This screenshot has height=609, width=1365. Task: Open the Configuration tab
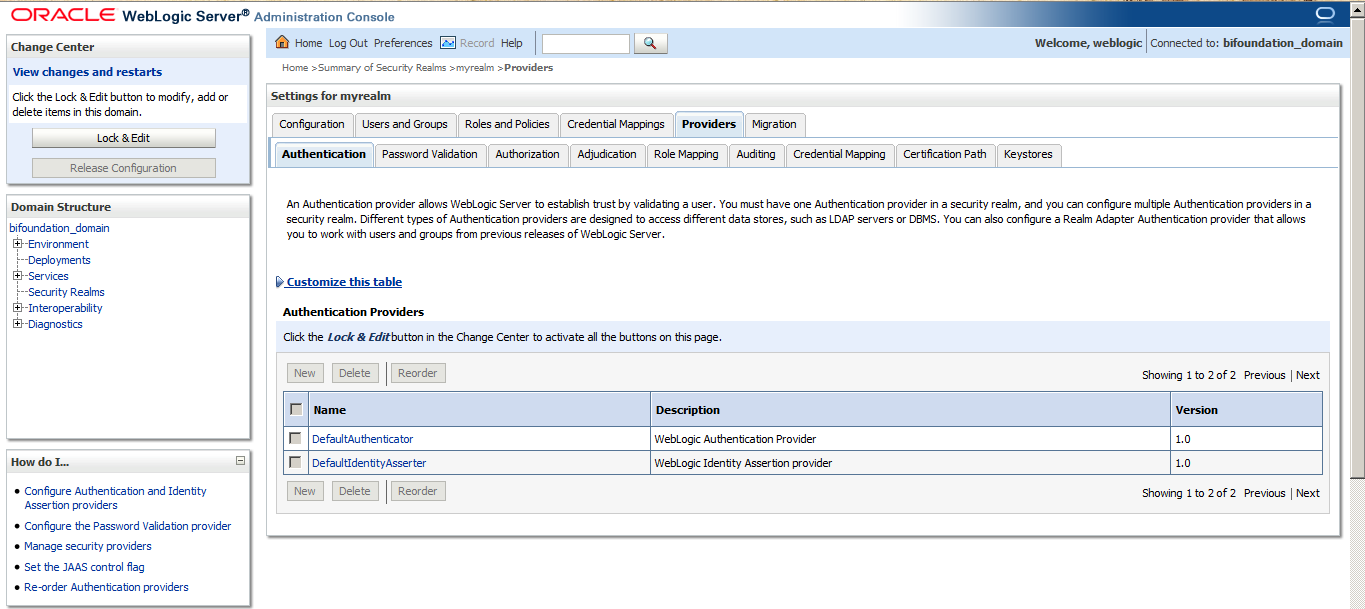coord(312,124)
